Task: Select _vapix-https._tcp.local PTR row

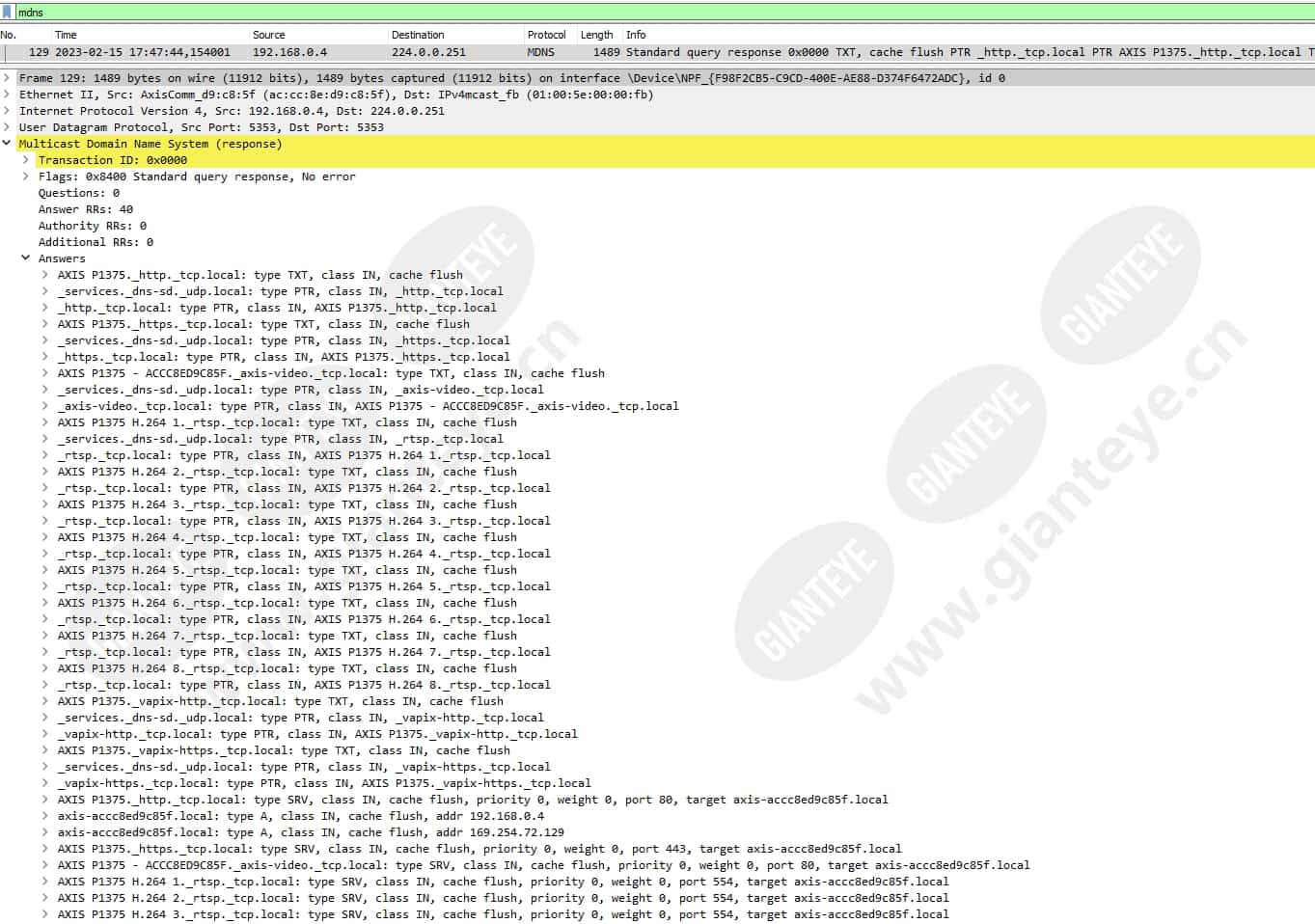Action: pos(324,783)
